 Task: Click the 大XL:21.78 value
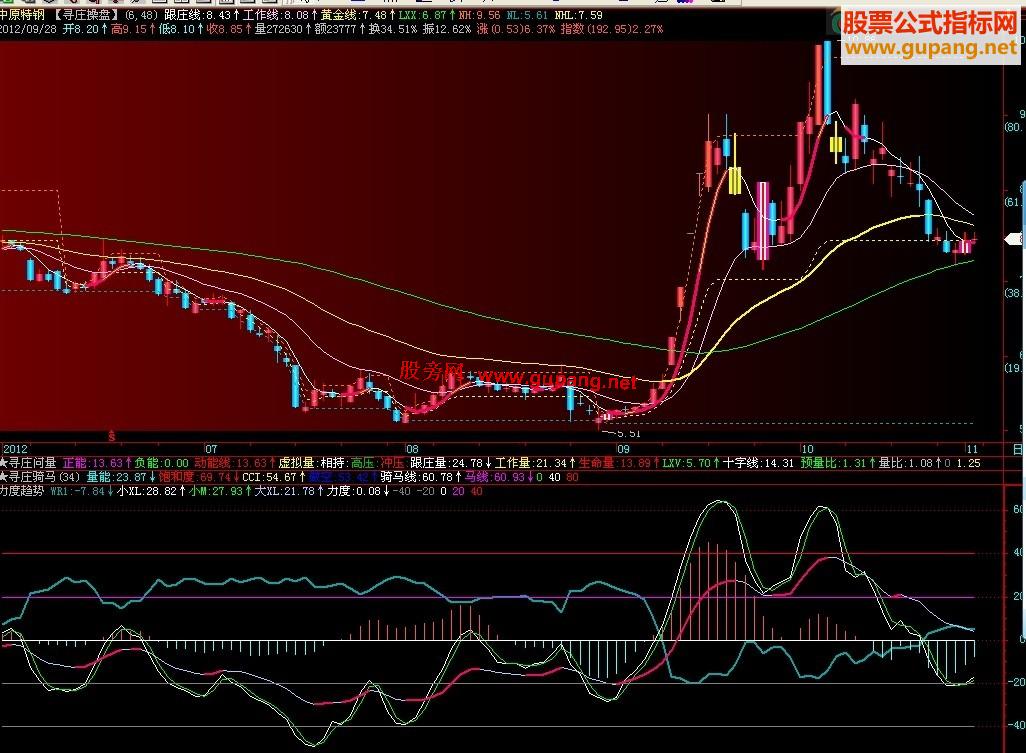289,491
